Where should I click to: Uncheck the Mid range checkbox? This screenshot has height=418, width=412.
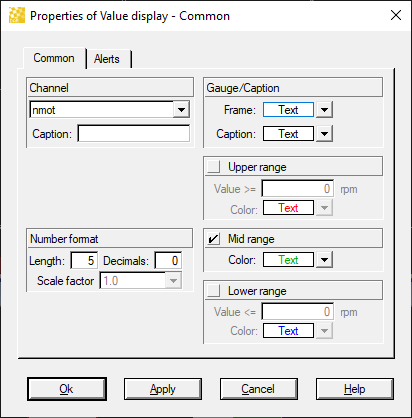[213, 239]
